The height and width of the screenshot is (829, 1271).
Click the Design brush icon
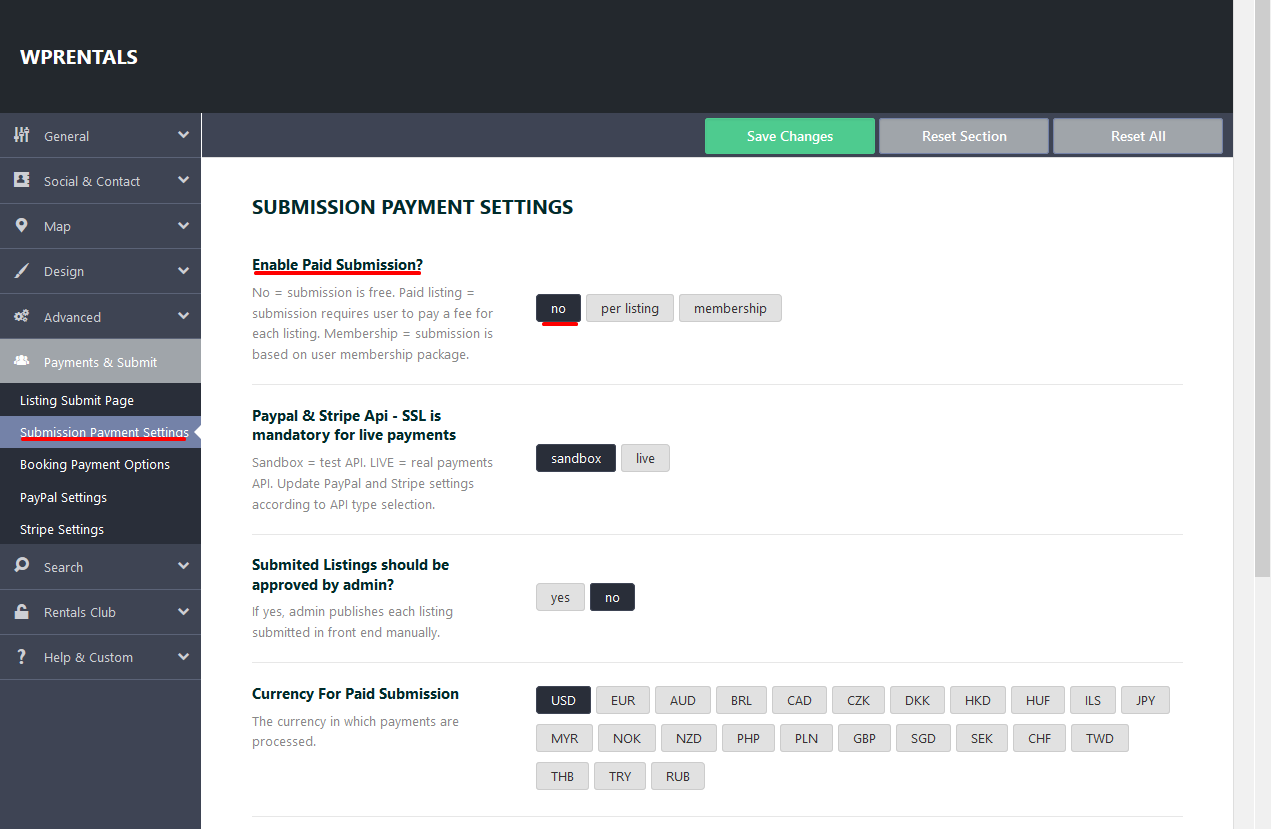coord(21,270)
